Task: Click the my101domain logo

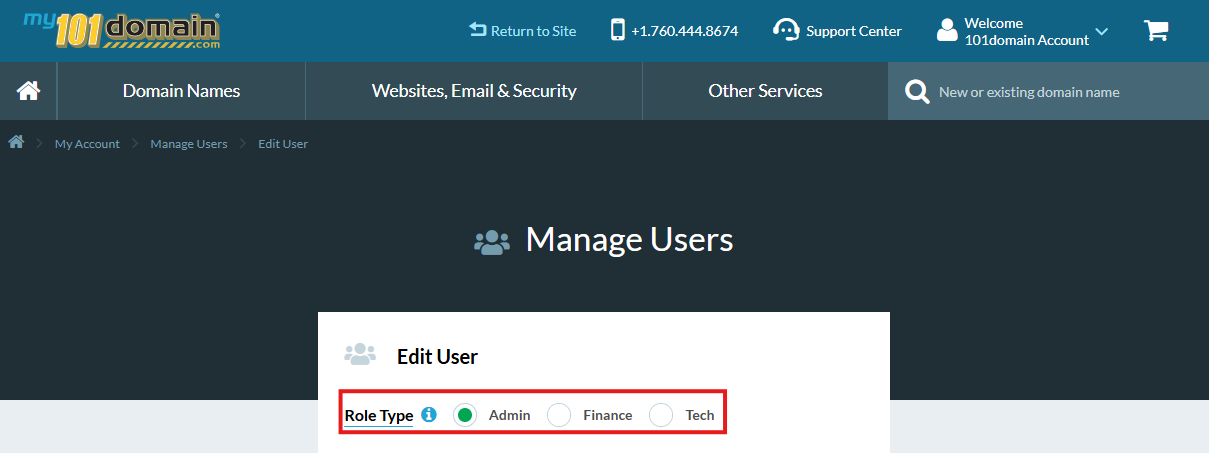Action: pyautogui.click(x=121, y=30)
